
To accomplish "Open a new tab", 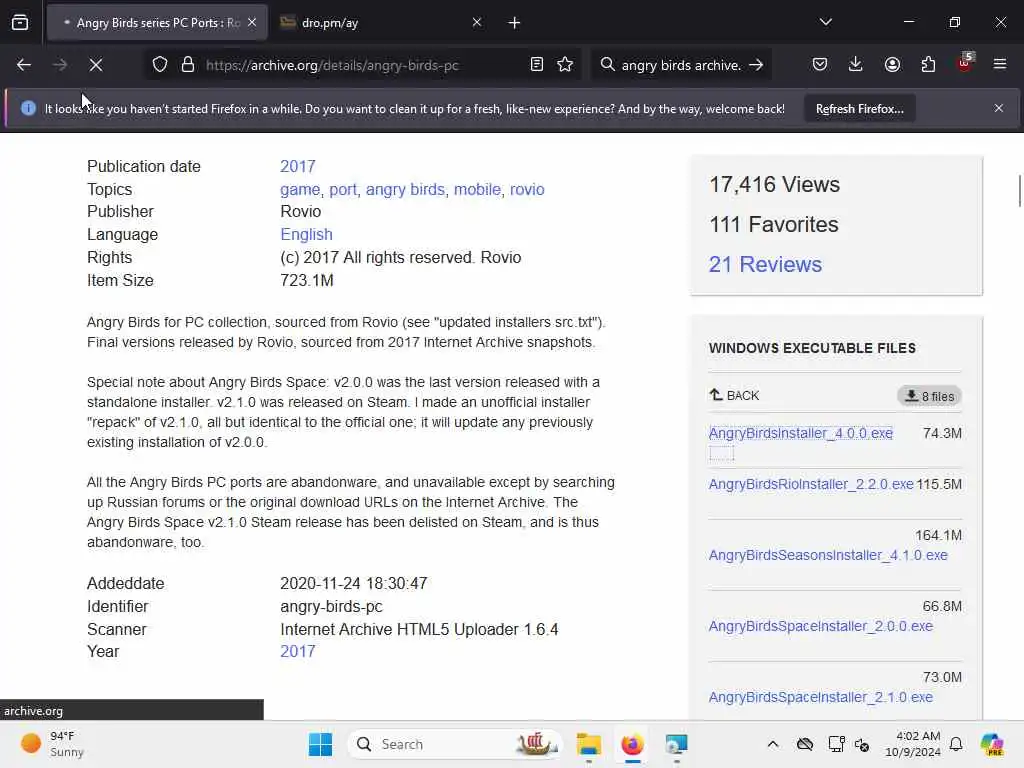I will (x=515, y=23).
